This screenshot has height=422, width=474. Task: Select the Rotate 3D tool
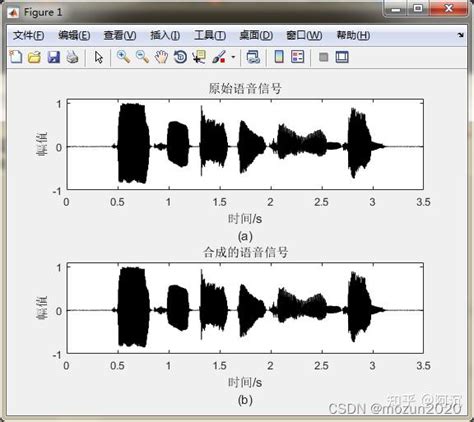[x=180, y=57]
